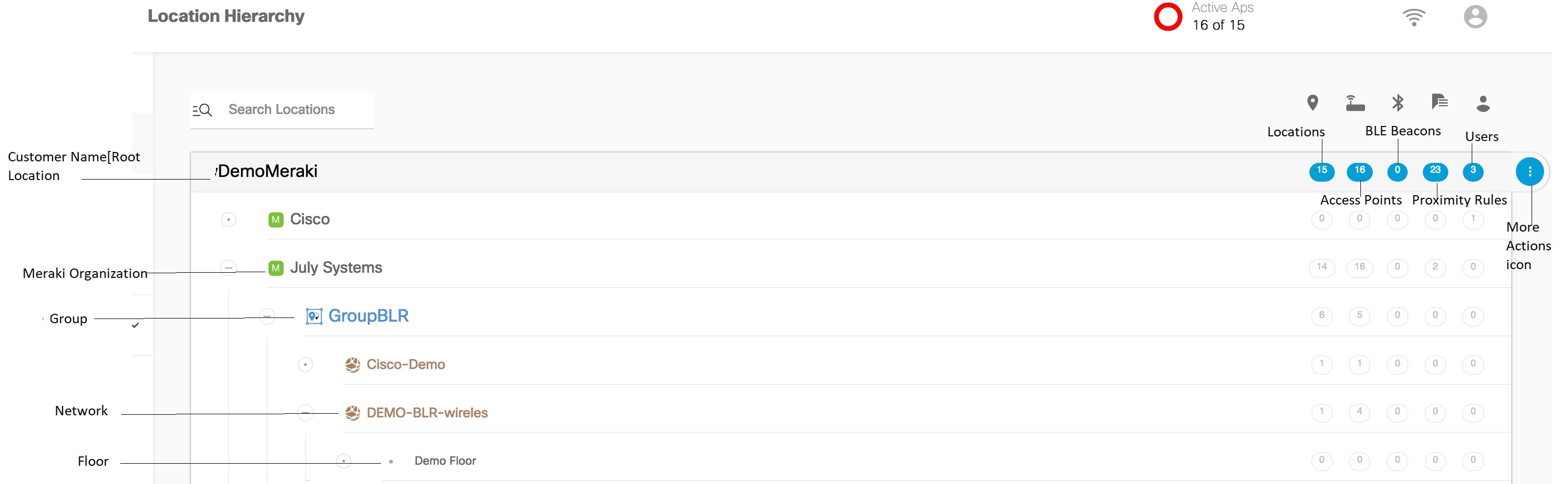Click the Users person icon
The height and width of the screenshot is (484, 1568).
1483,104
